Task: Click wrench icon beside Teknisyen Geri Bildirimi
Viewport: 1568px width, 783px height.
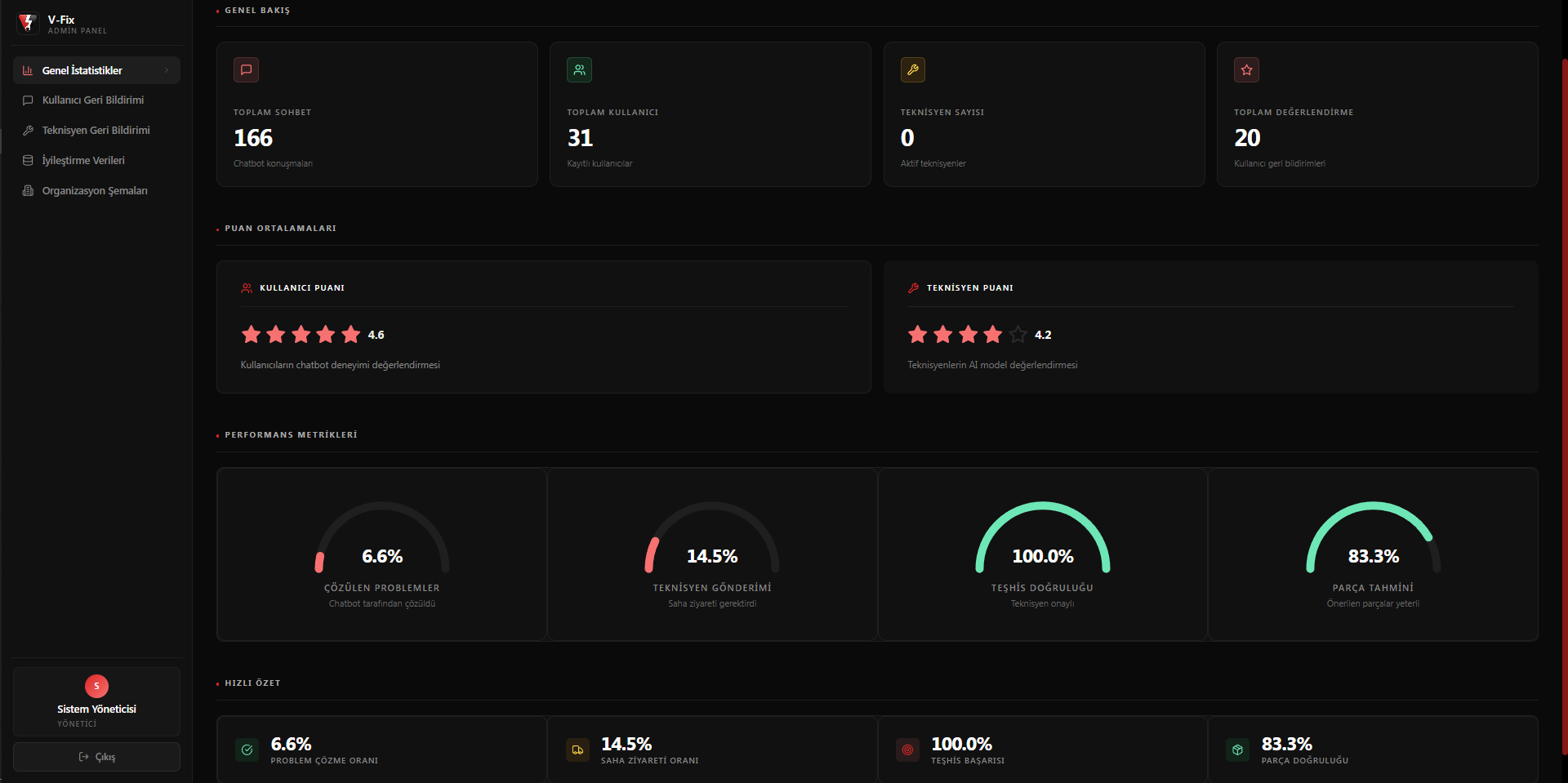Action: tap(28, 131)
